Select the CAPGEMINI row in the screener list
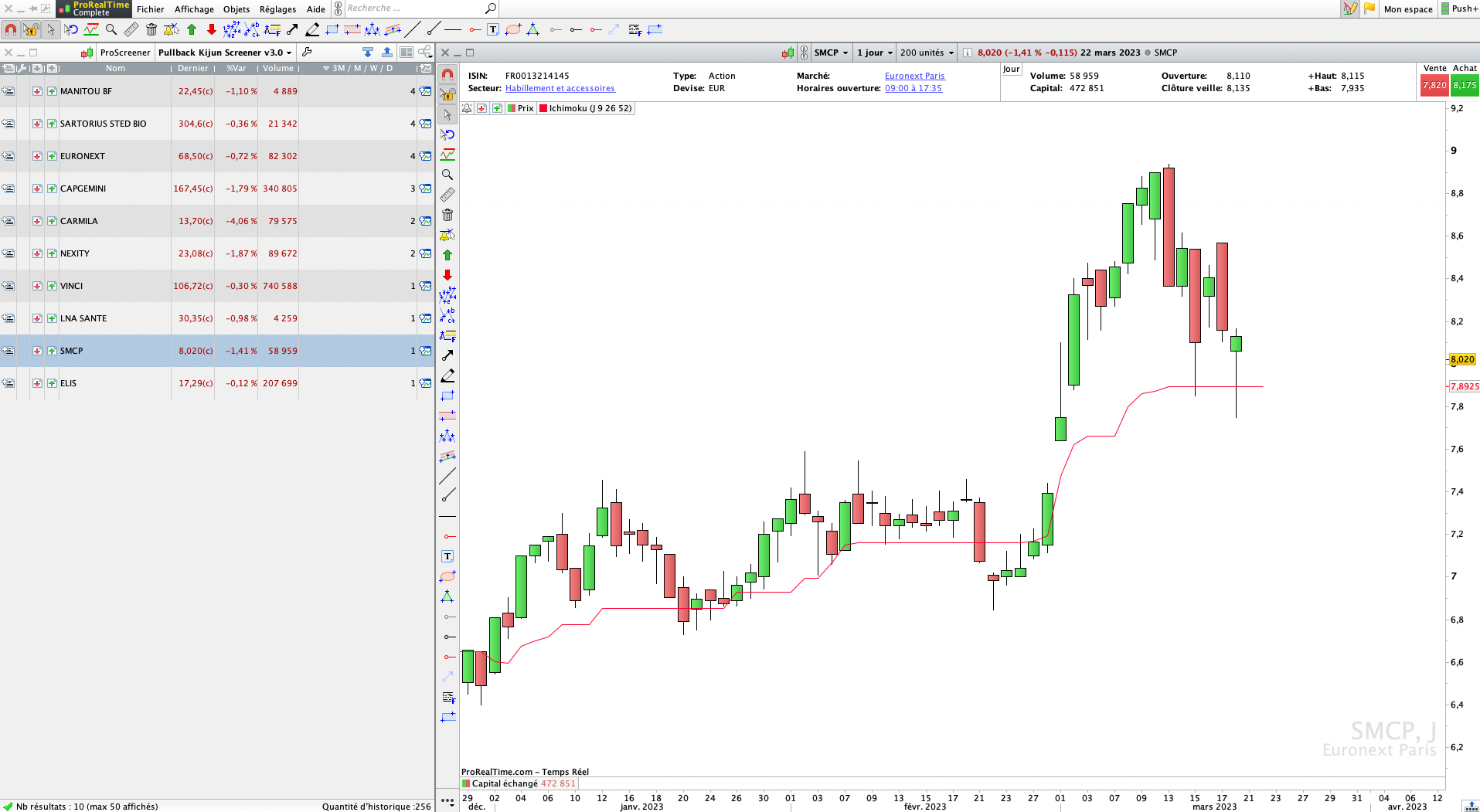Screen dimensions: 1480x812 tap(216, 189)
